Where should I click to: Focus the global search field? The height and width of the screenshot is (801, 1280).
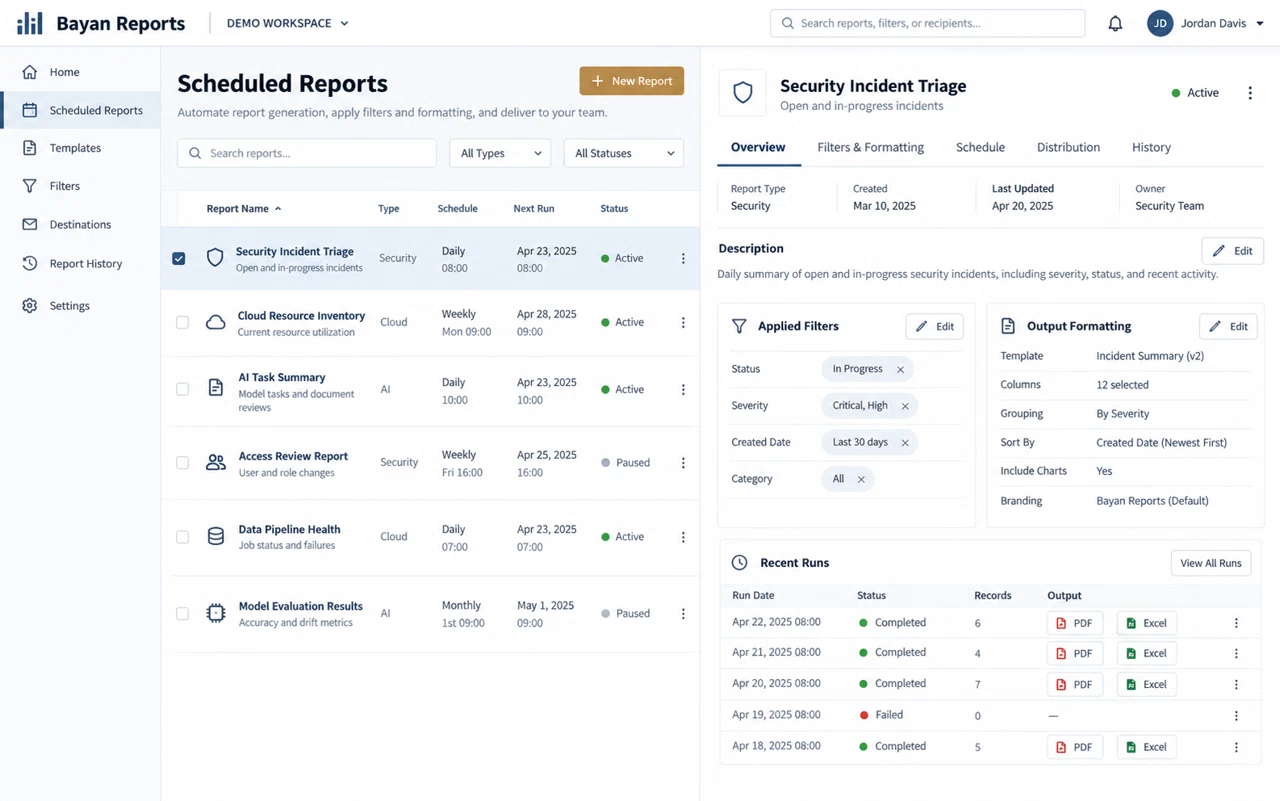[927, 23]
